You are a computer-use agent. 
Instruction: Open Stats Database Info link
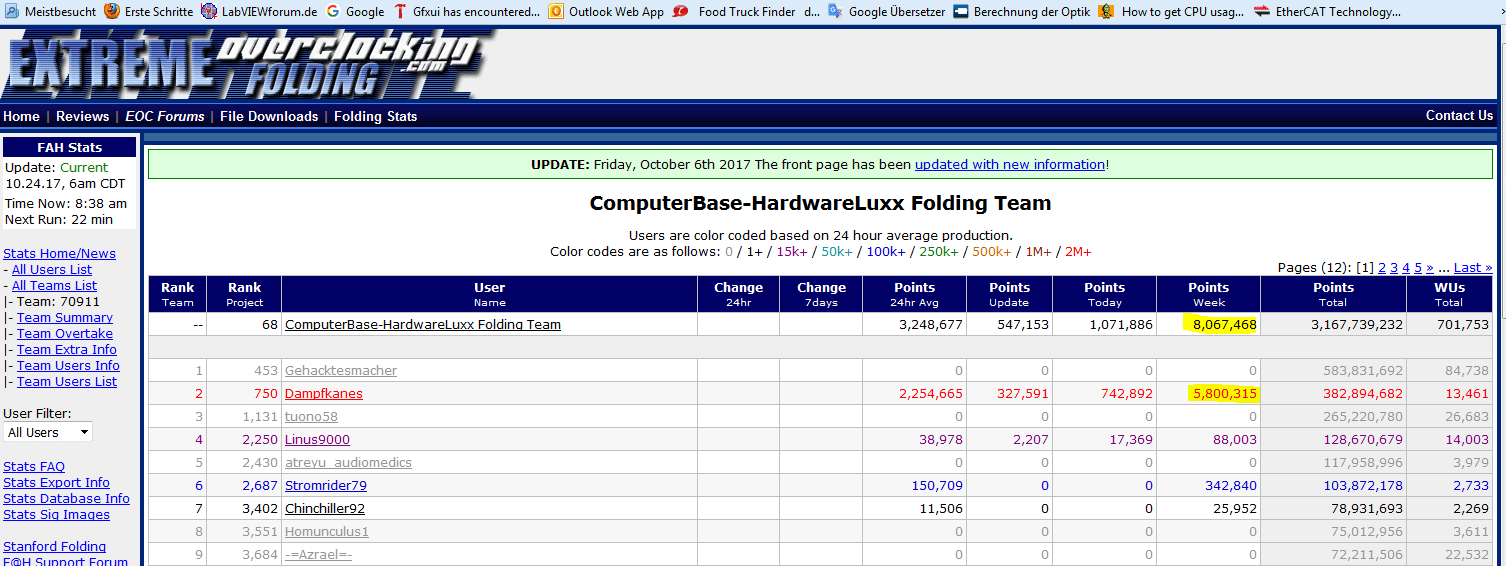pos(66,498)
